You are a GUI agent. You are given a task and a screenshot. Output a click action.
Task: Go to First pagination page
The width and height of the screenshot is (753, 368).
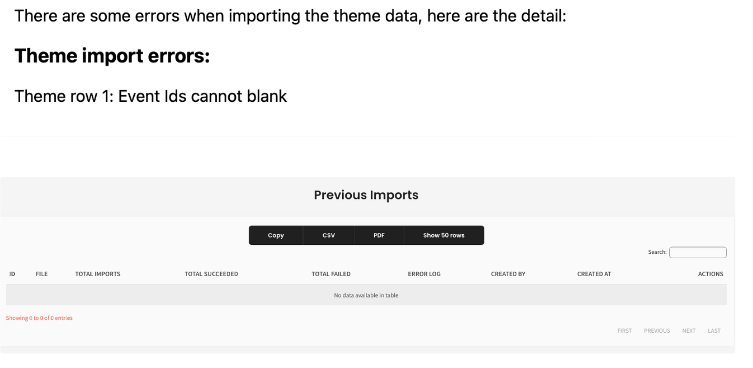[x=625, y=331]
